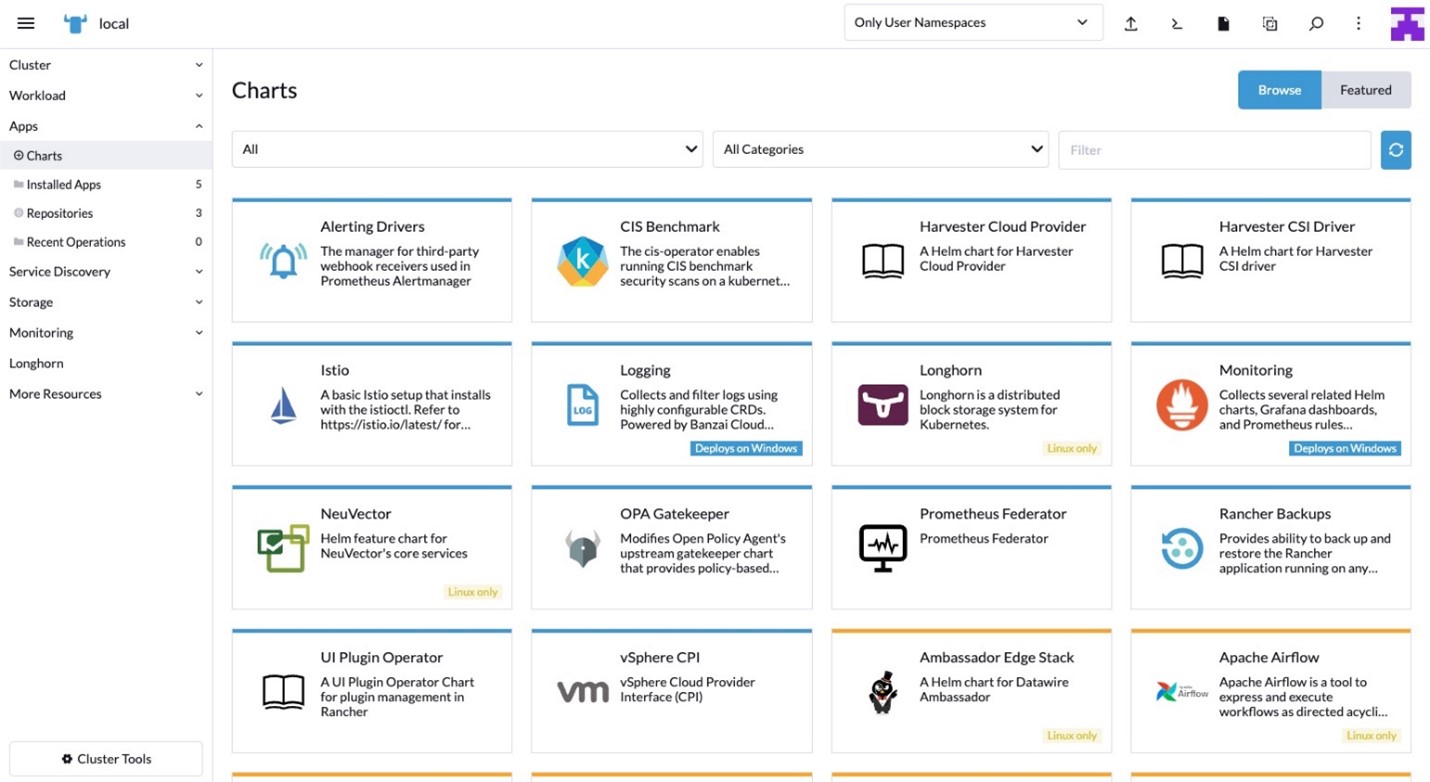This screenshot has width=1430, height=782.
Task: Click the Harvester Cloud Provider book icon
Action: point(883,261)
